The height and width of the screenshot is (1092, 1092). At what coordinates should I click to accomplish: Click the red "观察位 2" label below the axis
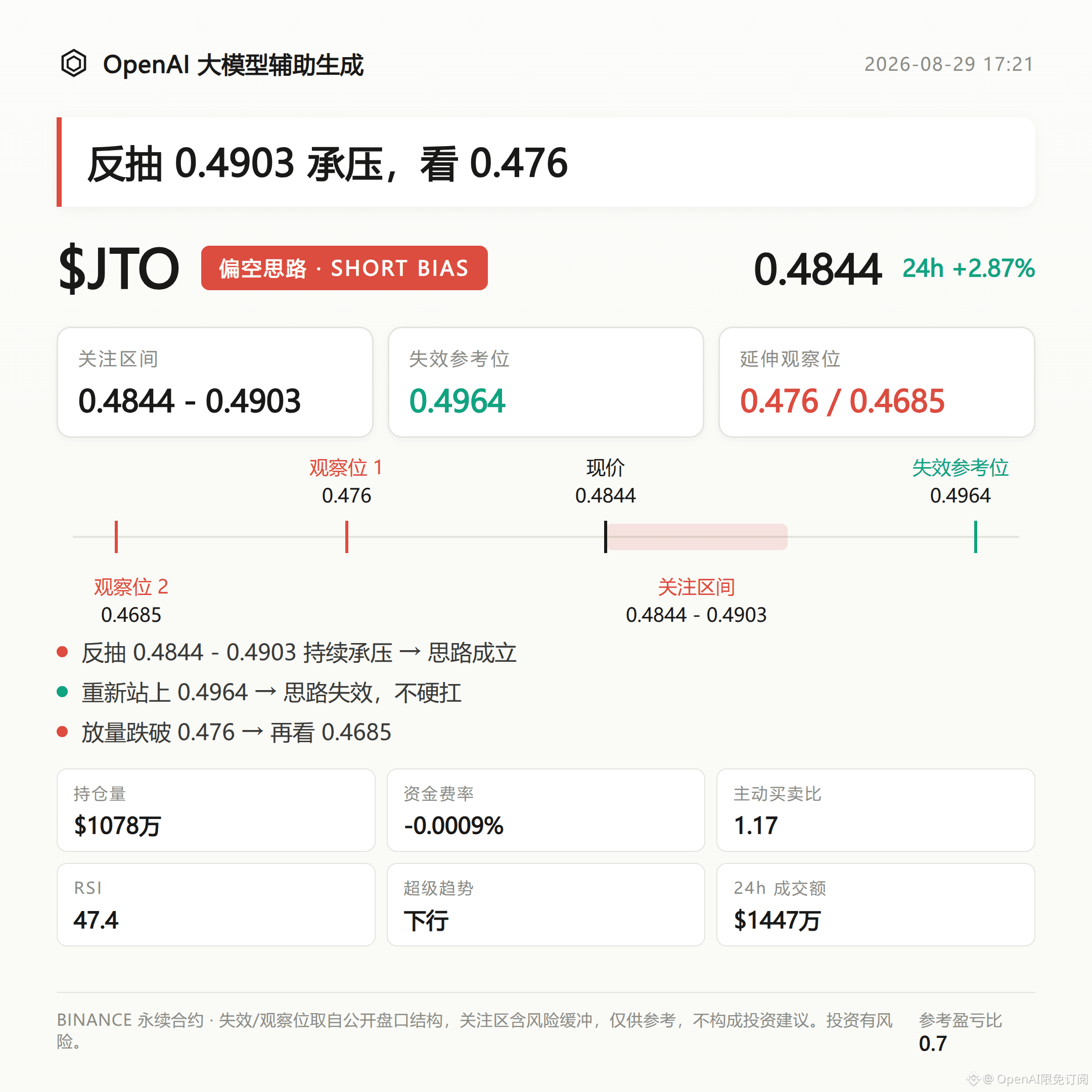click(x=131, y=587)
